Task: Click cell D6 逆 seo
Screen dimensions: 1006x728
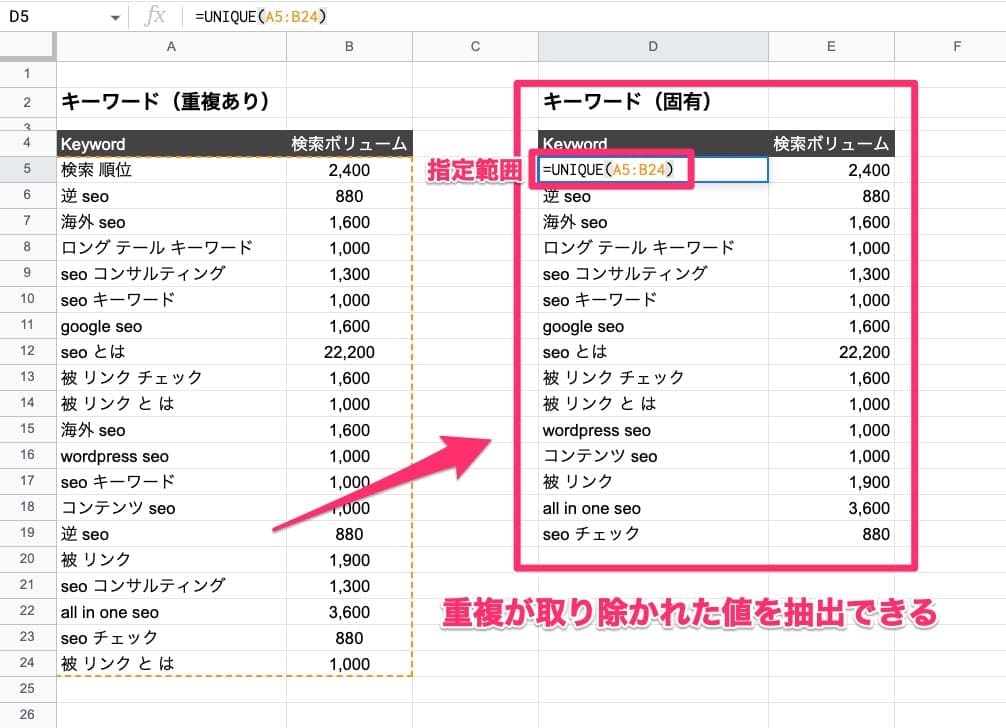Action: (x=653, y=196)
